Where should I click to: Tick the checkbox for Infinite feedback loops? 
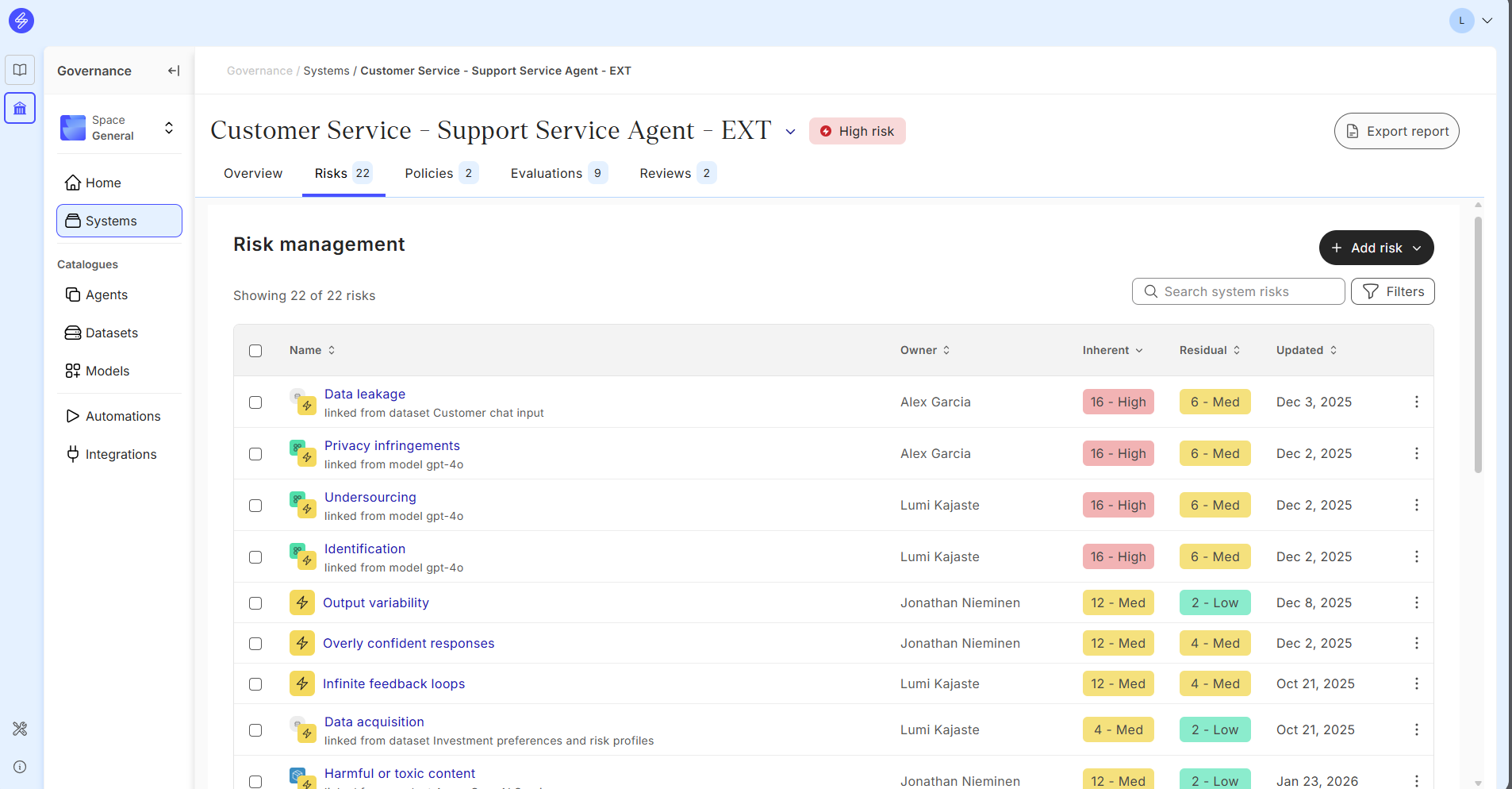(x=255, y=684)
